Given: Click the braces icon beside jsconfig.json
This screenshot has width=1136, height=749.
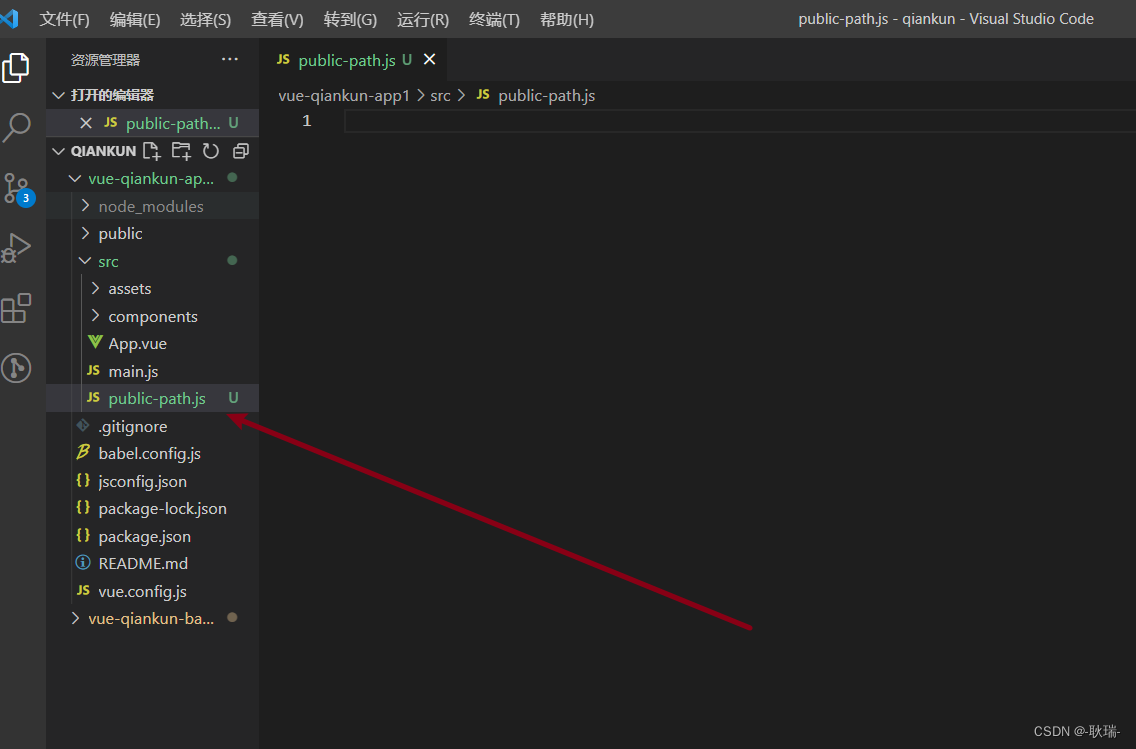Looking at the screenshot, I should click(x=83, y=480).
